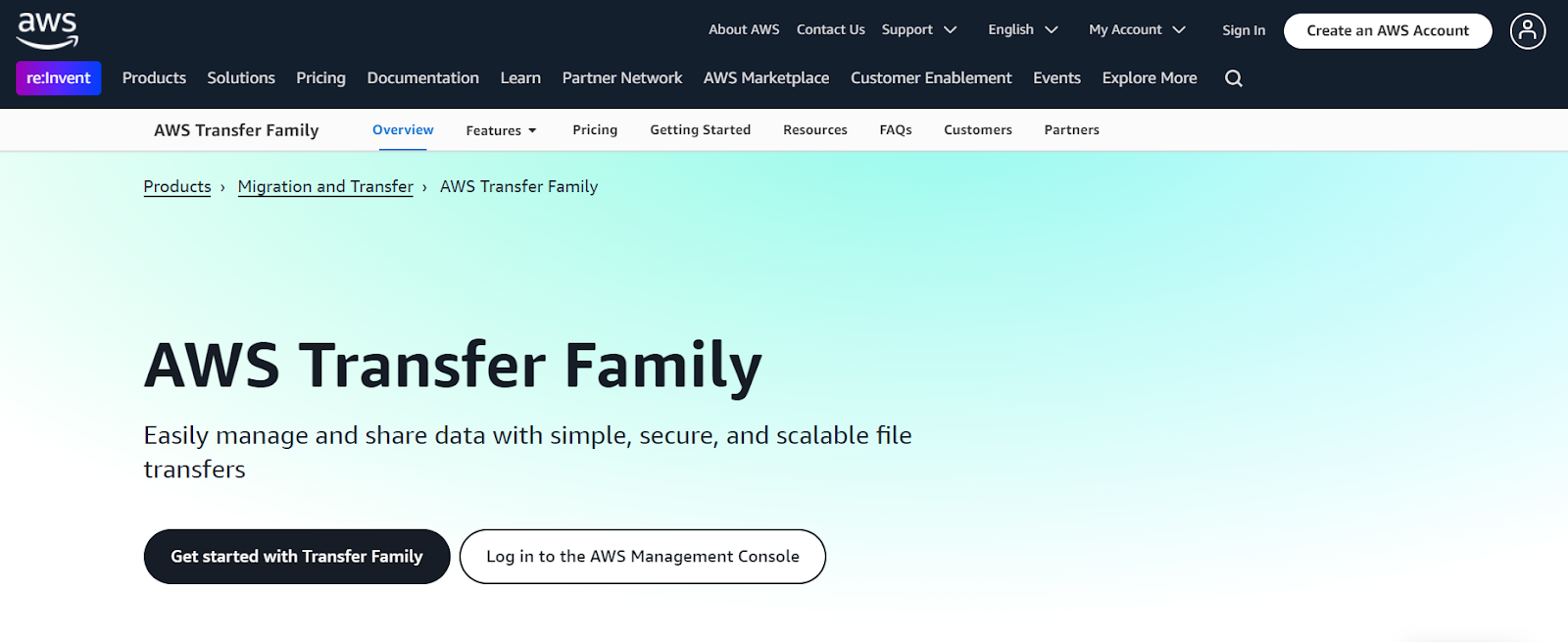Click the AWS logo

pos(47,30)
